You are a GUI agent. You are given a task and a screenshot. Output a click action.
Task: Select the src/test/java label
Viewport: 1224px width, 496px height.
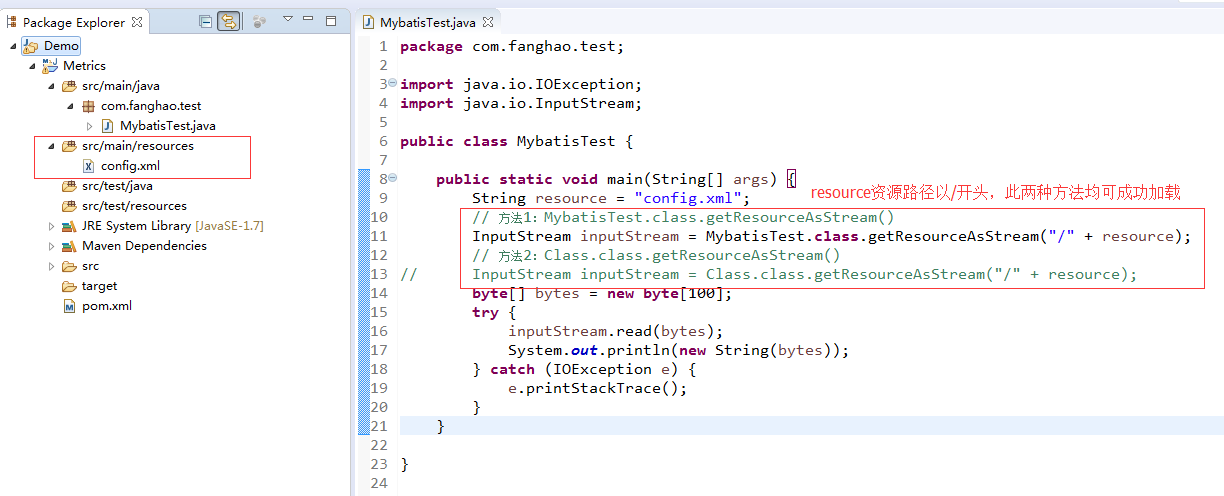[117, 186]
